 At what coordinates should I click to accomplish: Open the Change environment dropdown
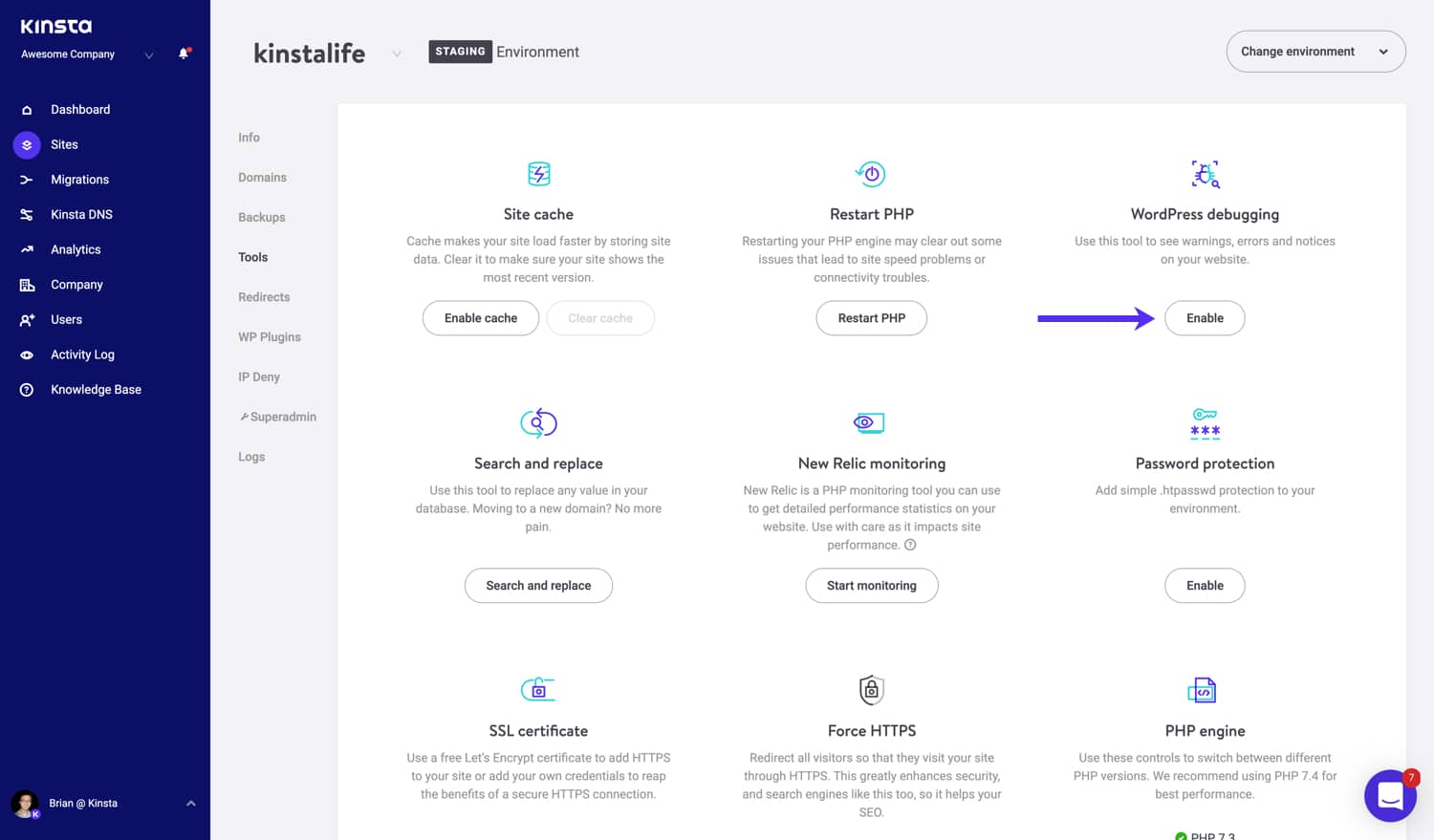pos(1315,52)
